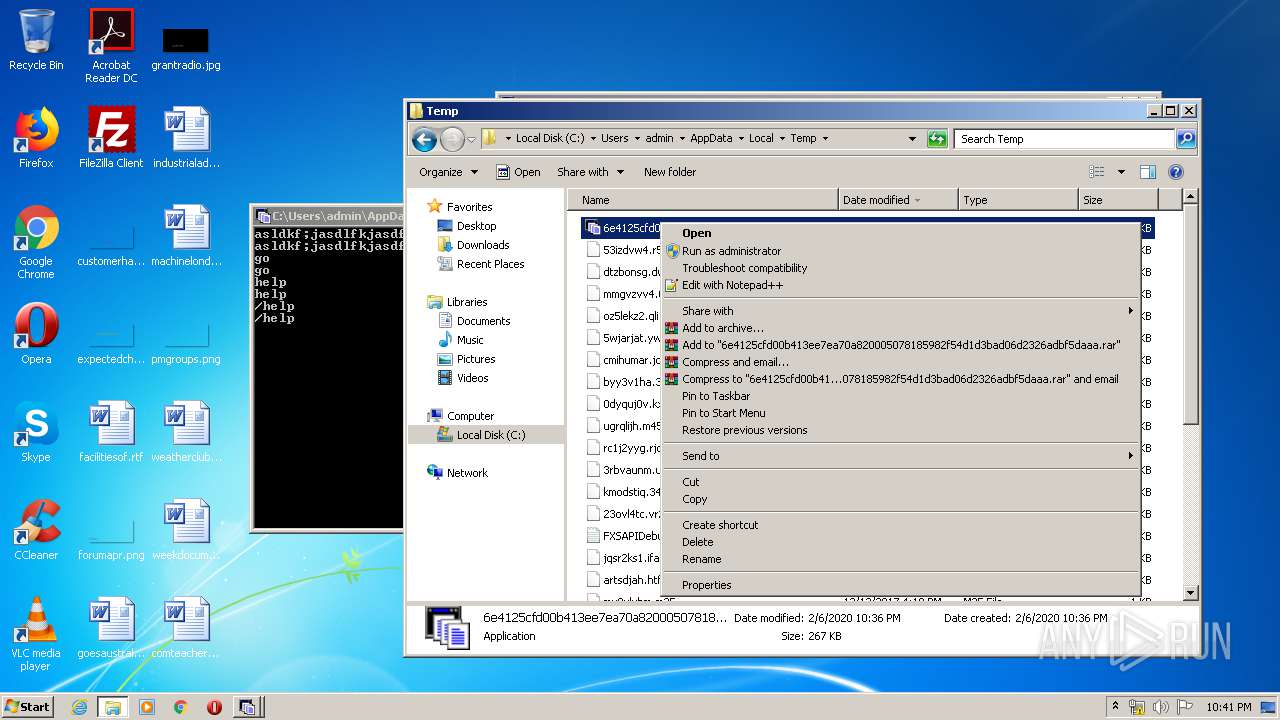
Task: Launch Acrobat Reader DC shortcut
Action: pyautogui.click(x=111, y=46)
